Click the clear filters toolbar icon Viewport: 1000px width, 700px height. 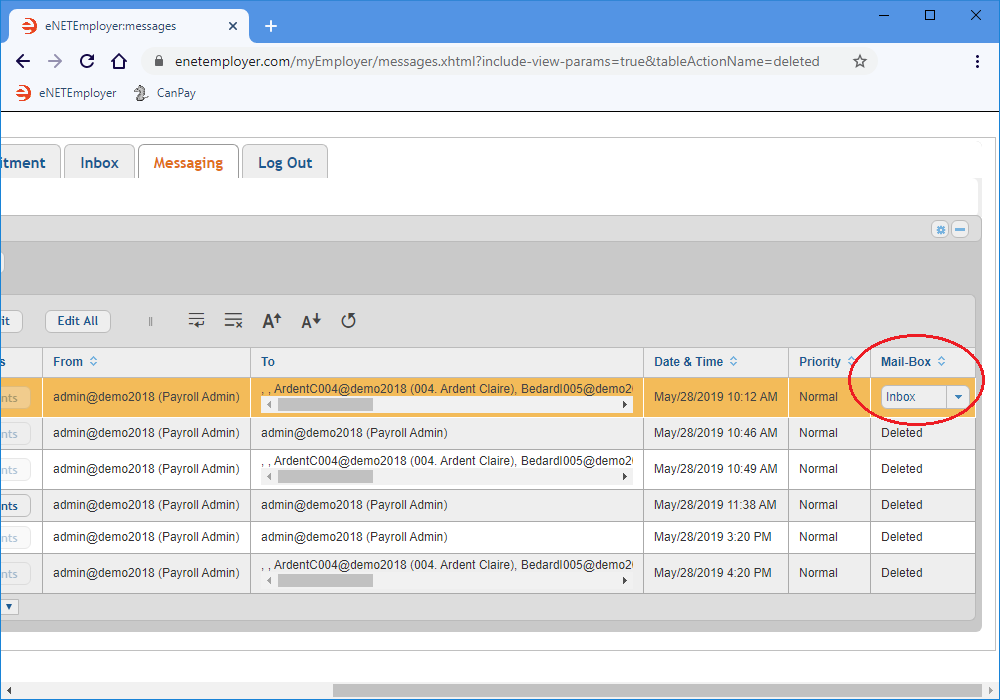(233, 321)
